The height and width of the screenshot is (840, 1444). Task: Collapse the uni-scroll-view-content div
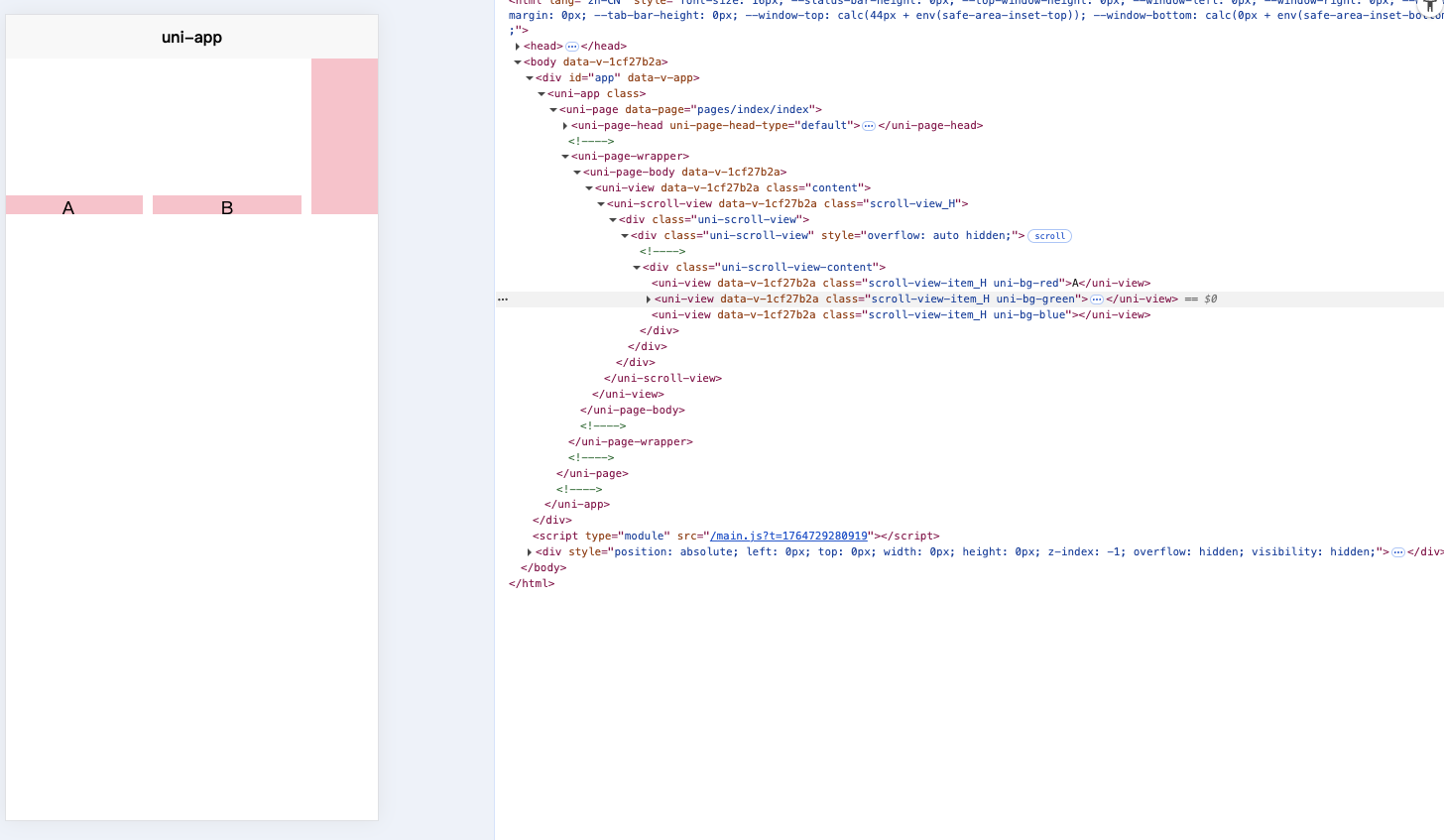click(x=637, y=268)
